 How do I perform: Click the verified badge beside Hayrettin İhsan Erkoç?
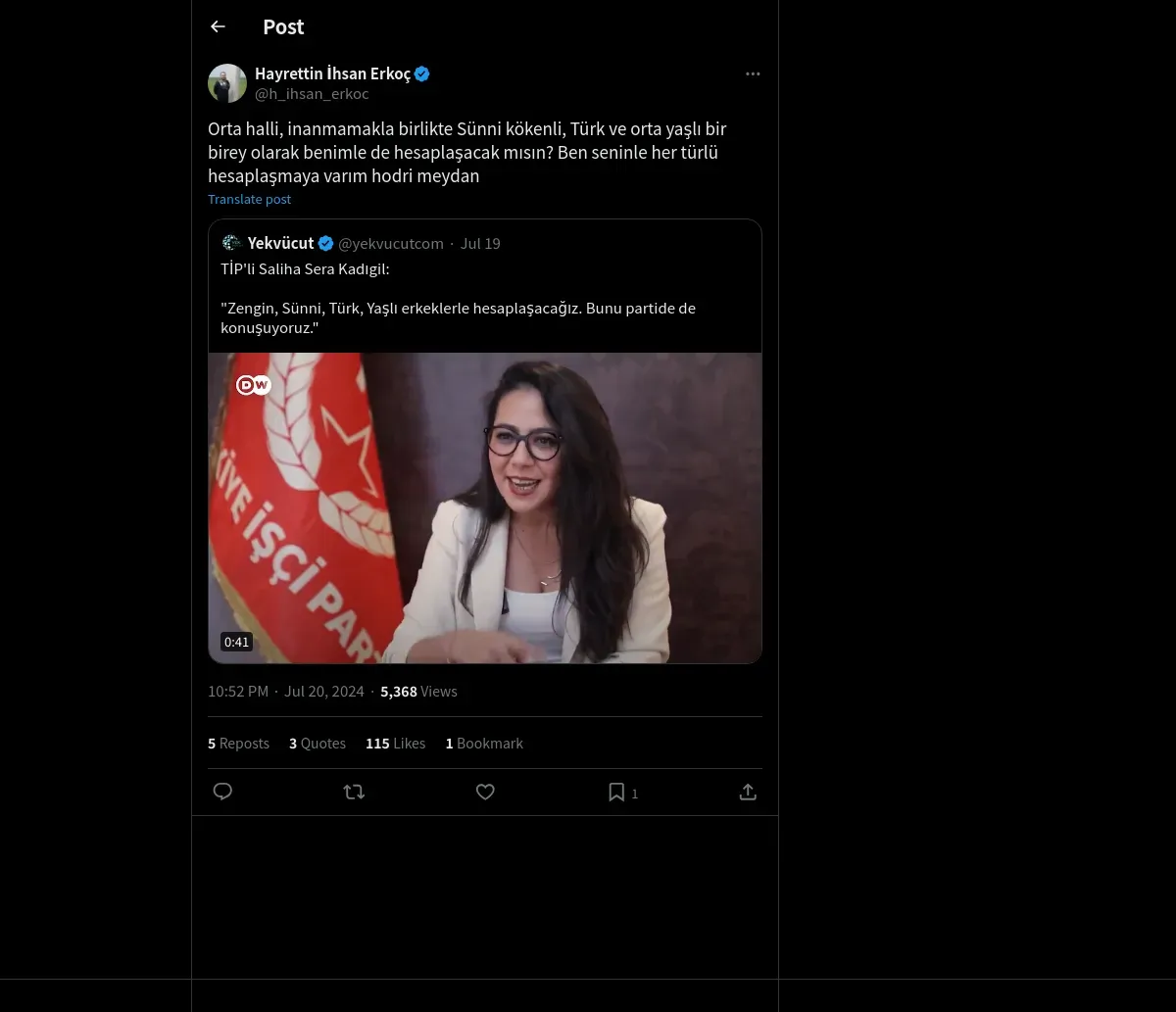[x=421, y=73]
